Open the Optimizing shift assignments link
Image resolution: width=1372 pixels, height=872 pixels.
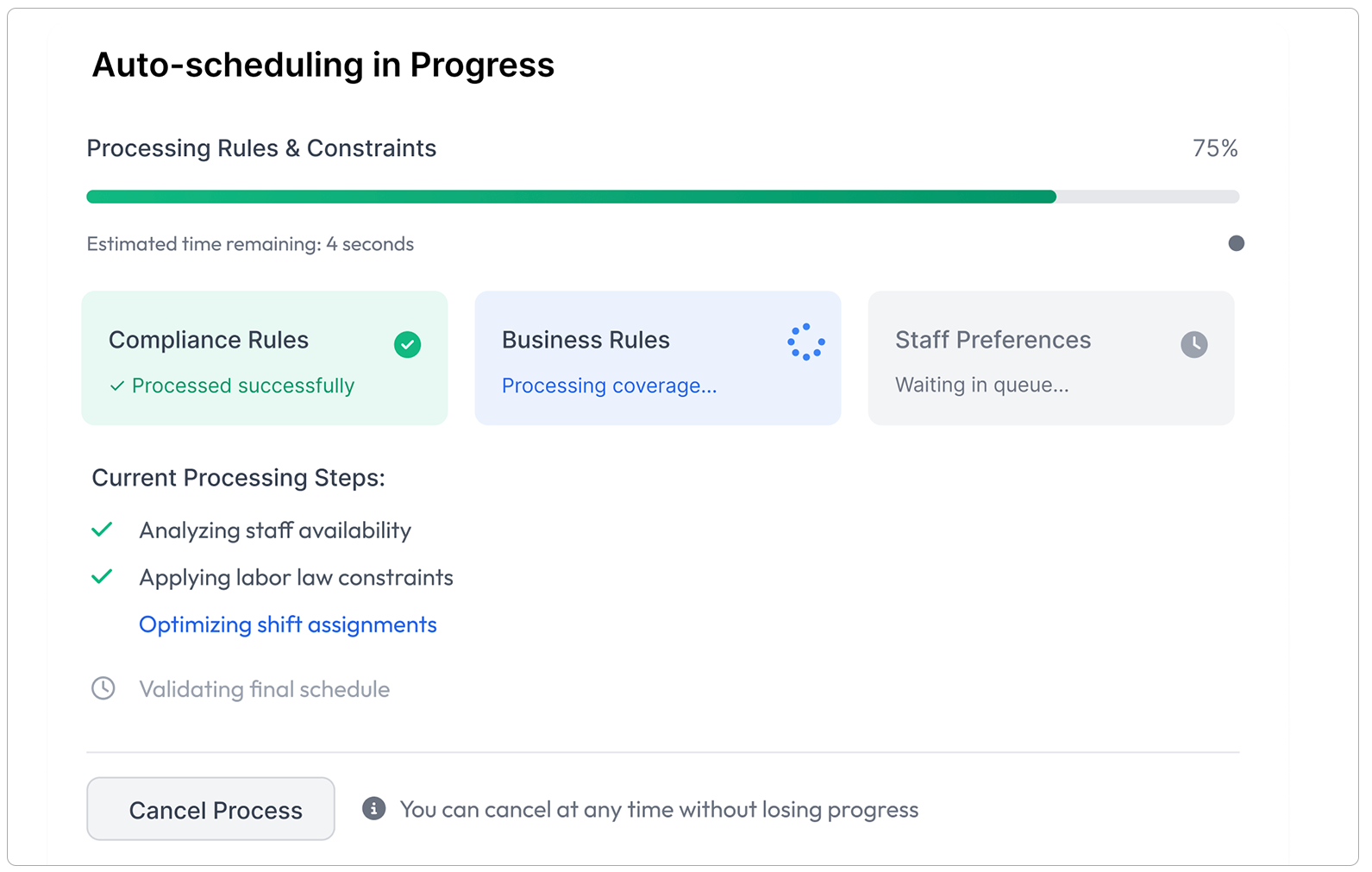288,624
